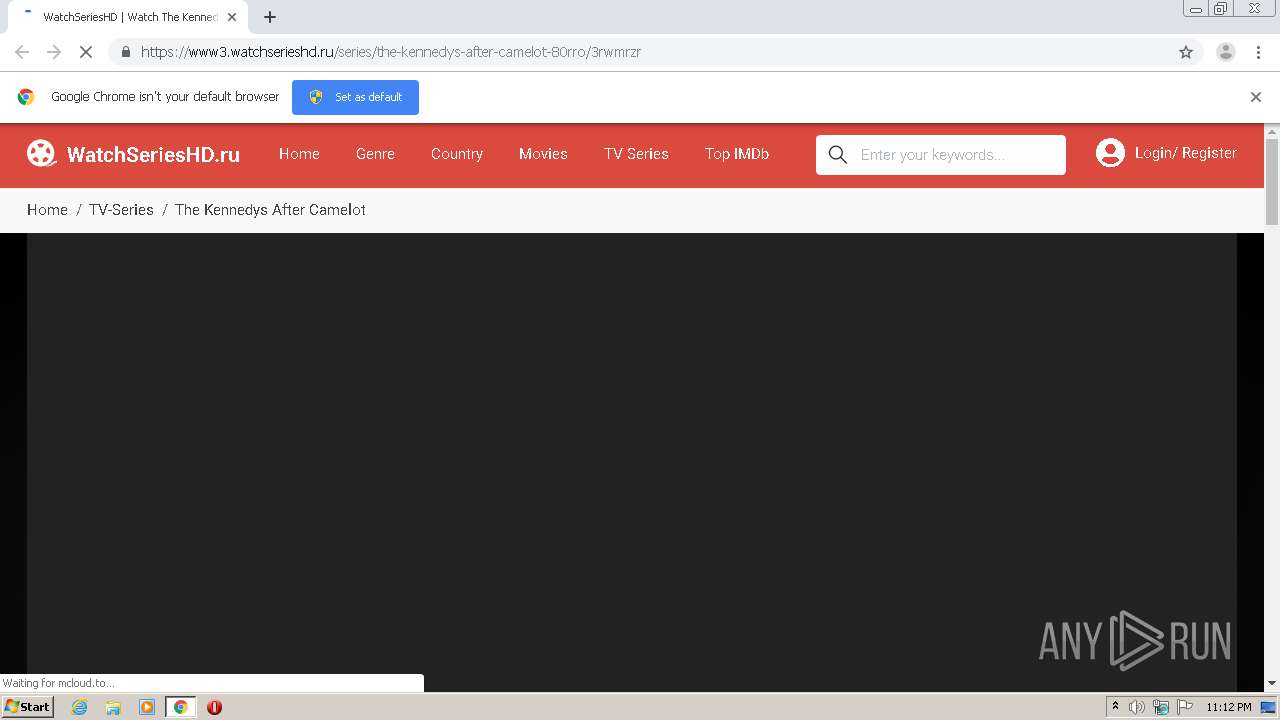Open the Windows Start menu
1280x720 pixels.
(27, 707)
